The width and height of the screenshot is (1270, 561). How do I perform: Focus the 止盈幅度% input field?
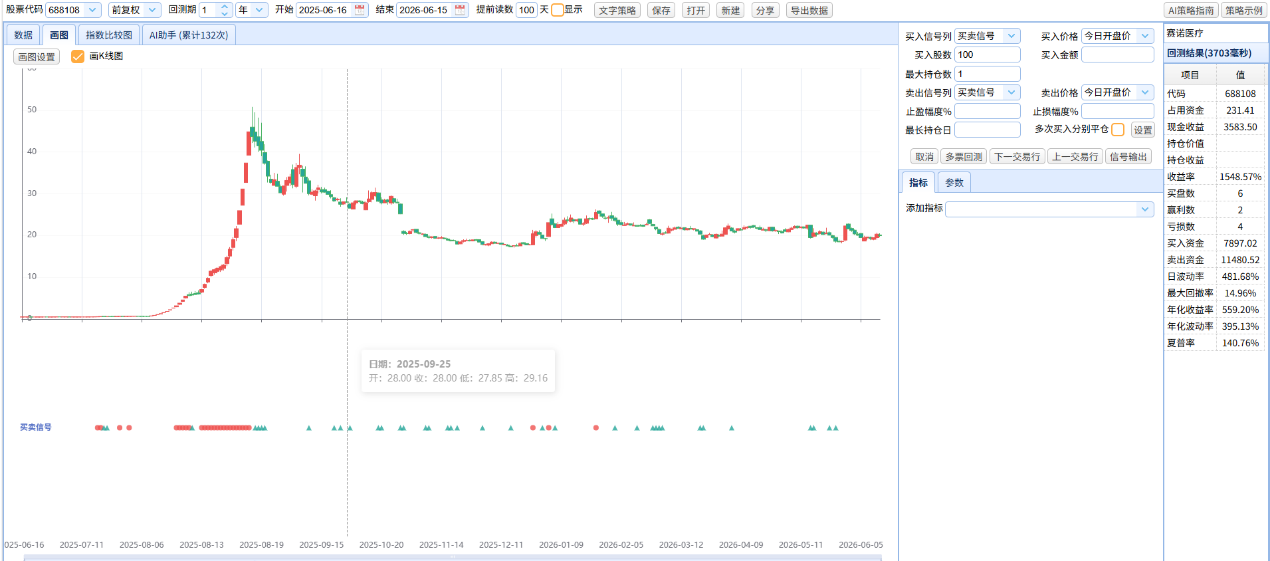987,111
